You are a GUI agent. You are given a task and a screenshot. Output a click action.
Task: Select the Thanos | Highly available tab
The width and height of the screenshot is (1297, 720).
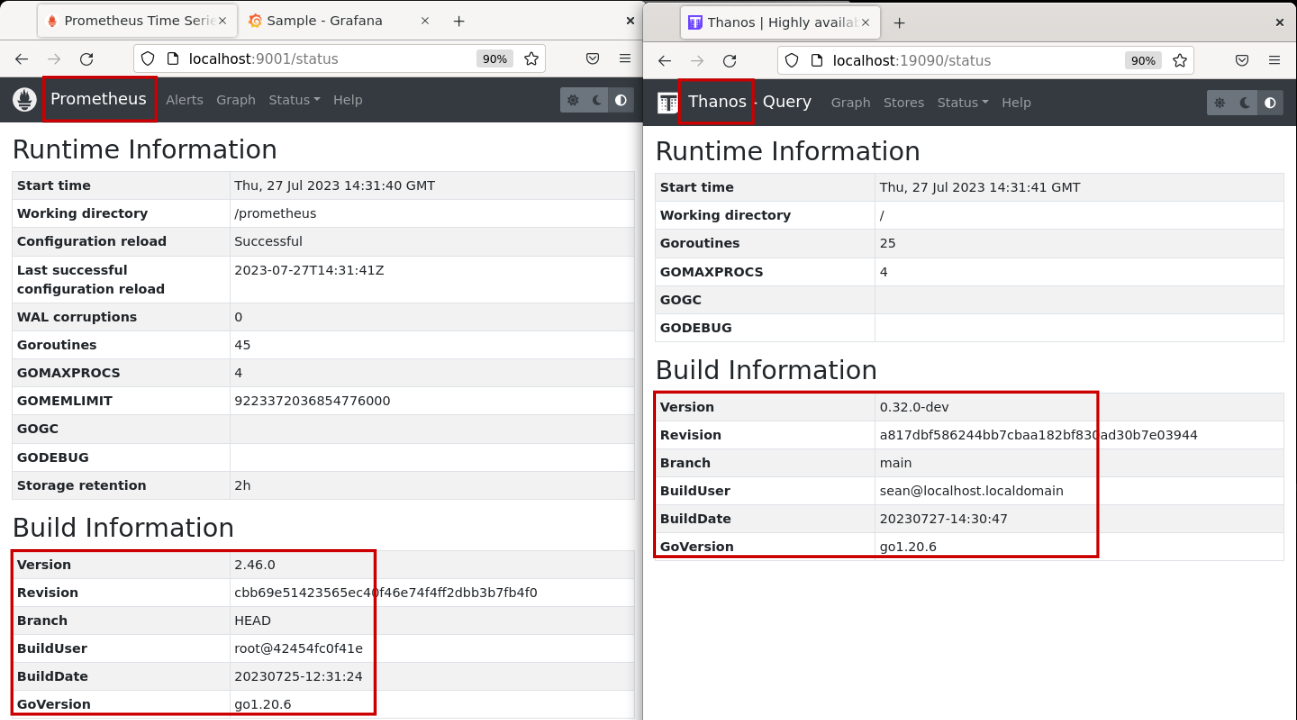[x=781, y=23]
